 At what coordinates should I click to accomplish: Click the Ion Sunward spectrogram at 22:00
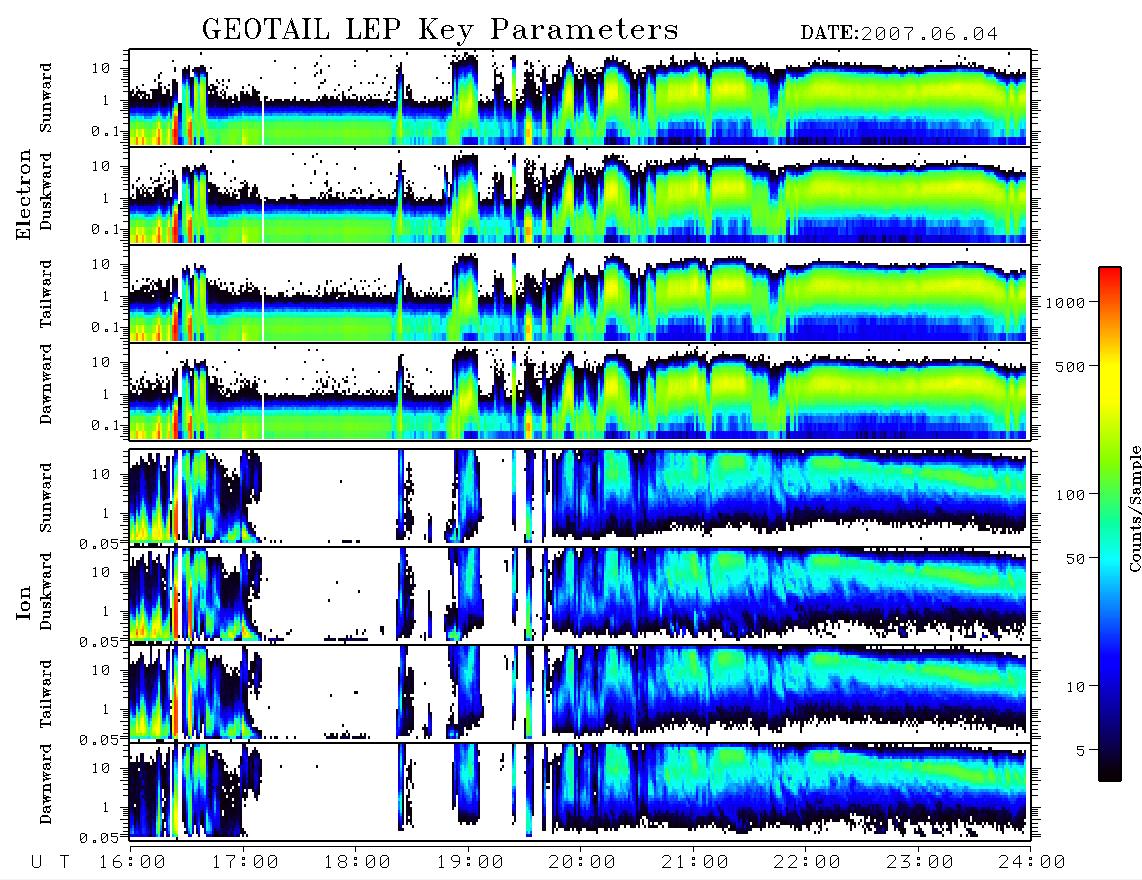tap(806, 498)
